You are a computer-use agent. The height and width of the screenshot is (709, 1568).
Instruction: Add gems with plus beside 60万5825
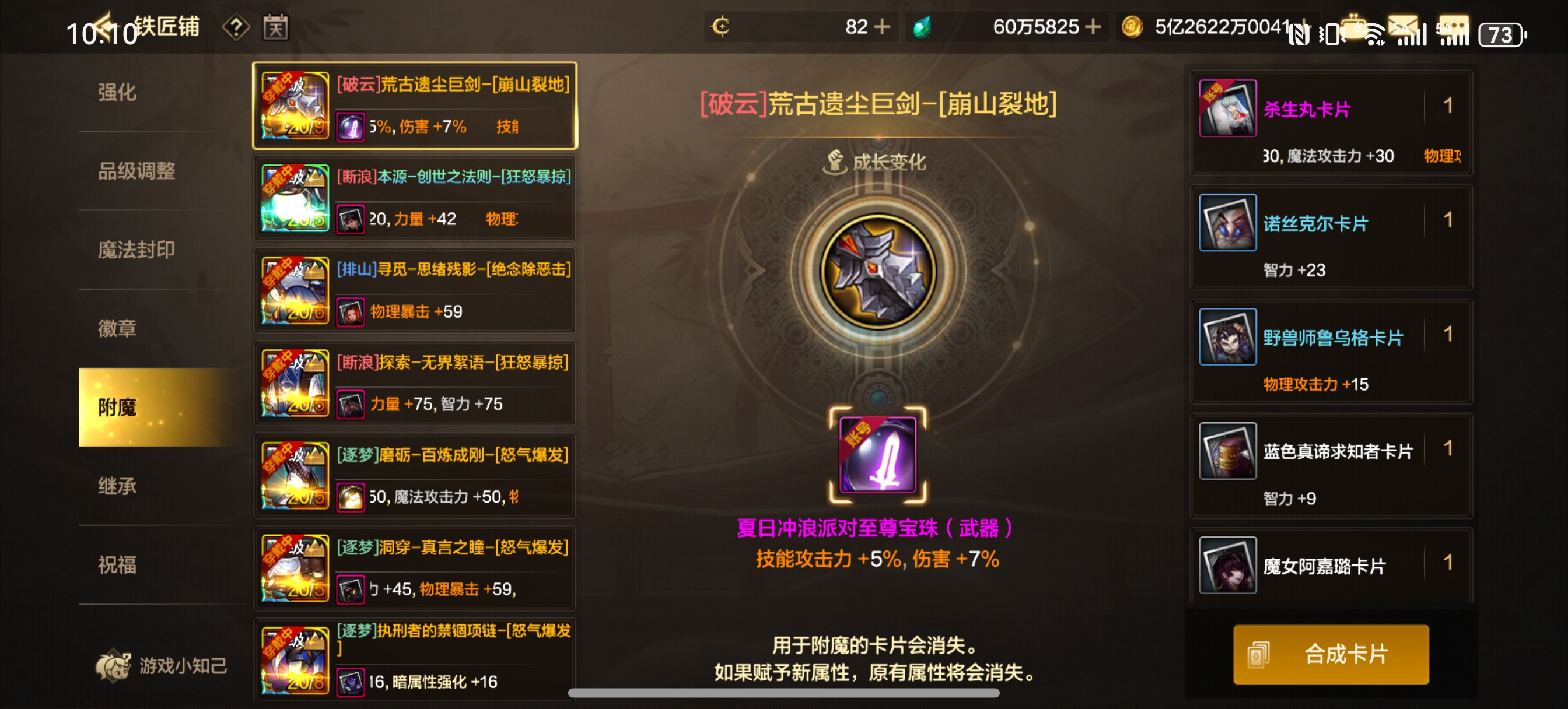(x=1093, y=27)
